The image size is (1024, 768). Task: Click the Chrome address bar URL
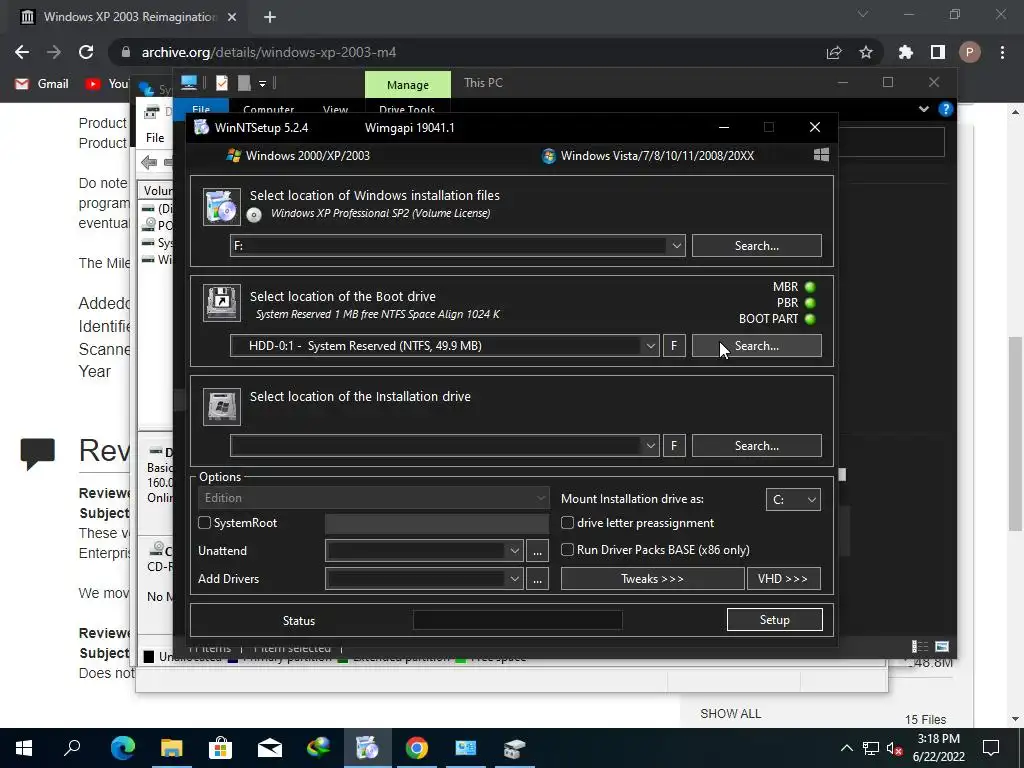269,52
